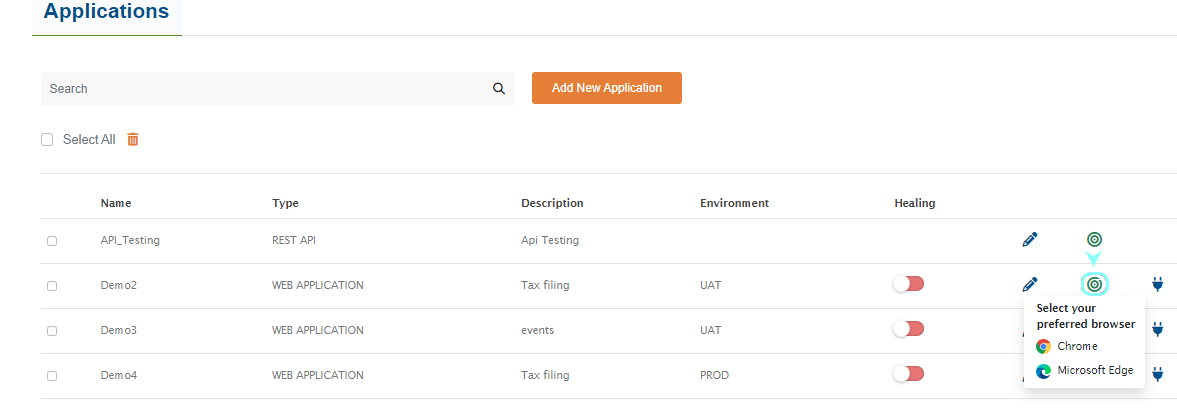1177x411 pixels.
Task: Click the target icon in API_Testing row
Action: [x=1094, y=240]
